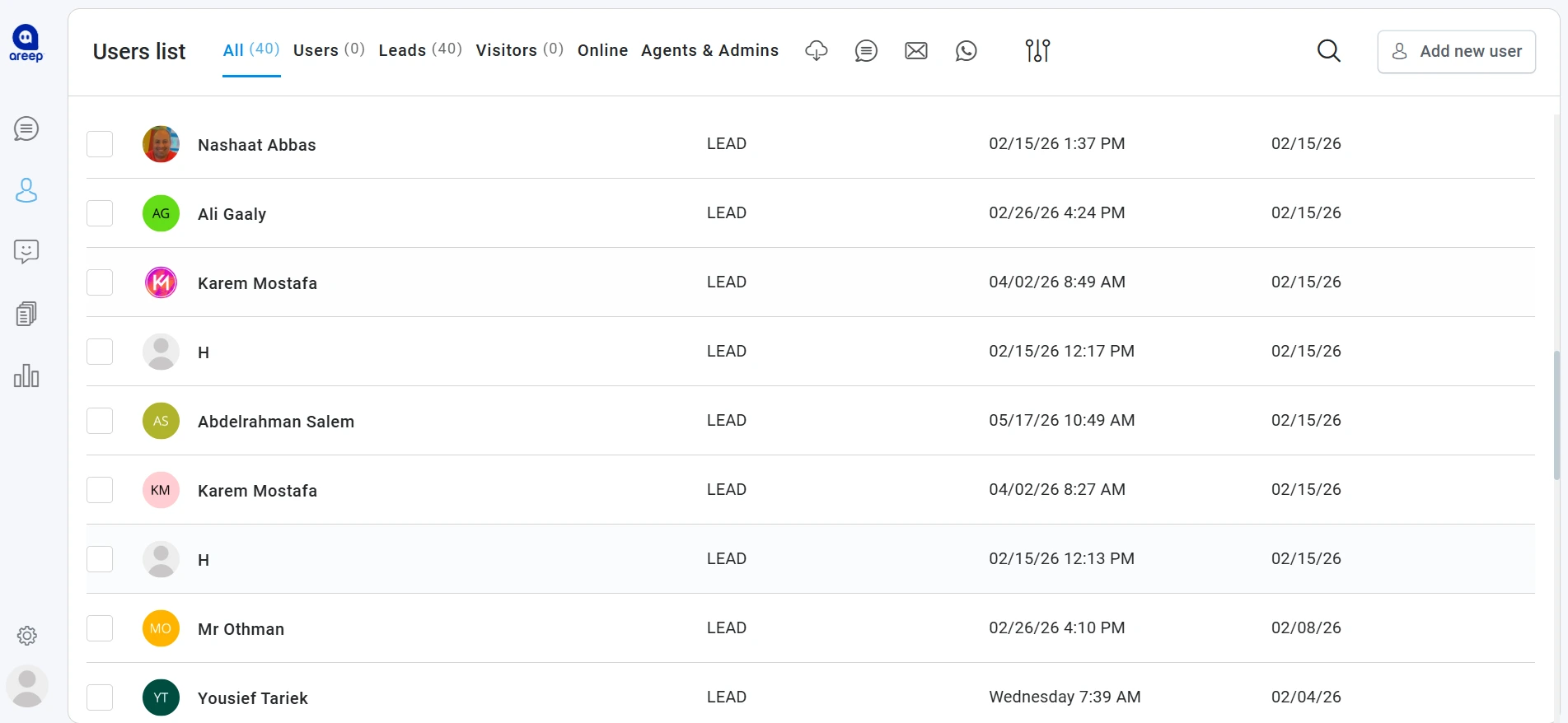The image size is (1568, 723).
Task: Click Nashaat Abbas profile photo
Action: point(161,144)
